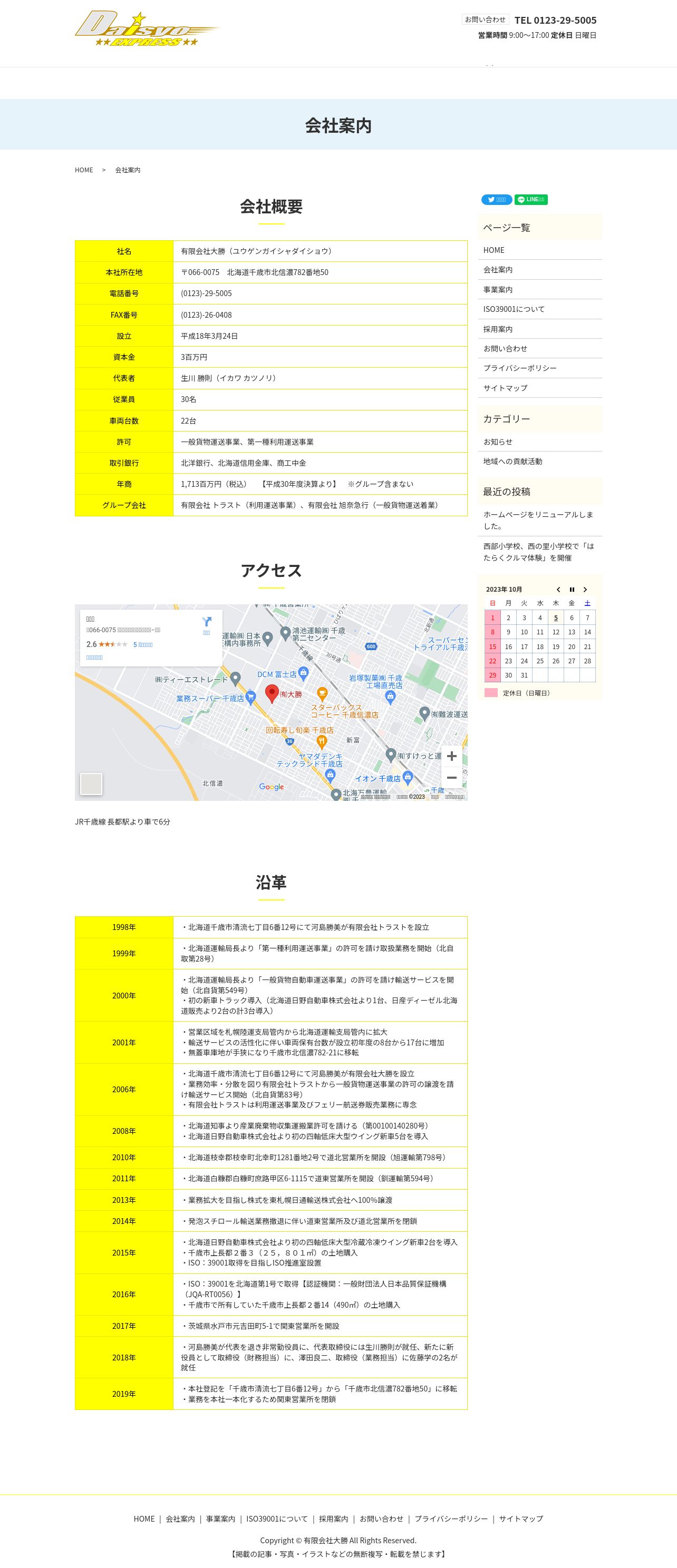This screenshot has width=677, height=1568.
Task: Click プライバシーポリシー in the footer
Action: tap(451, 1518)
